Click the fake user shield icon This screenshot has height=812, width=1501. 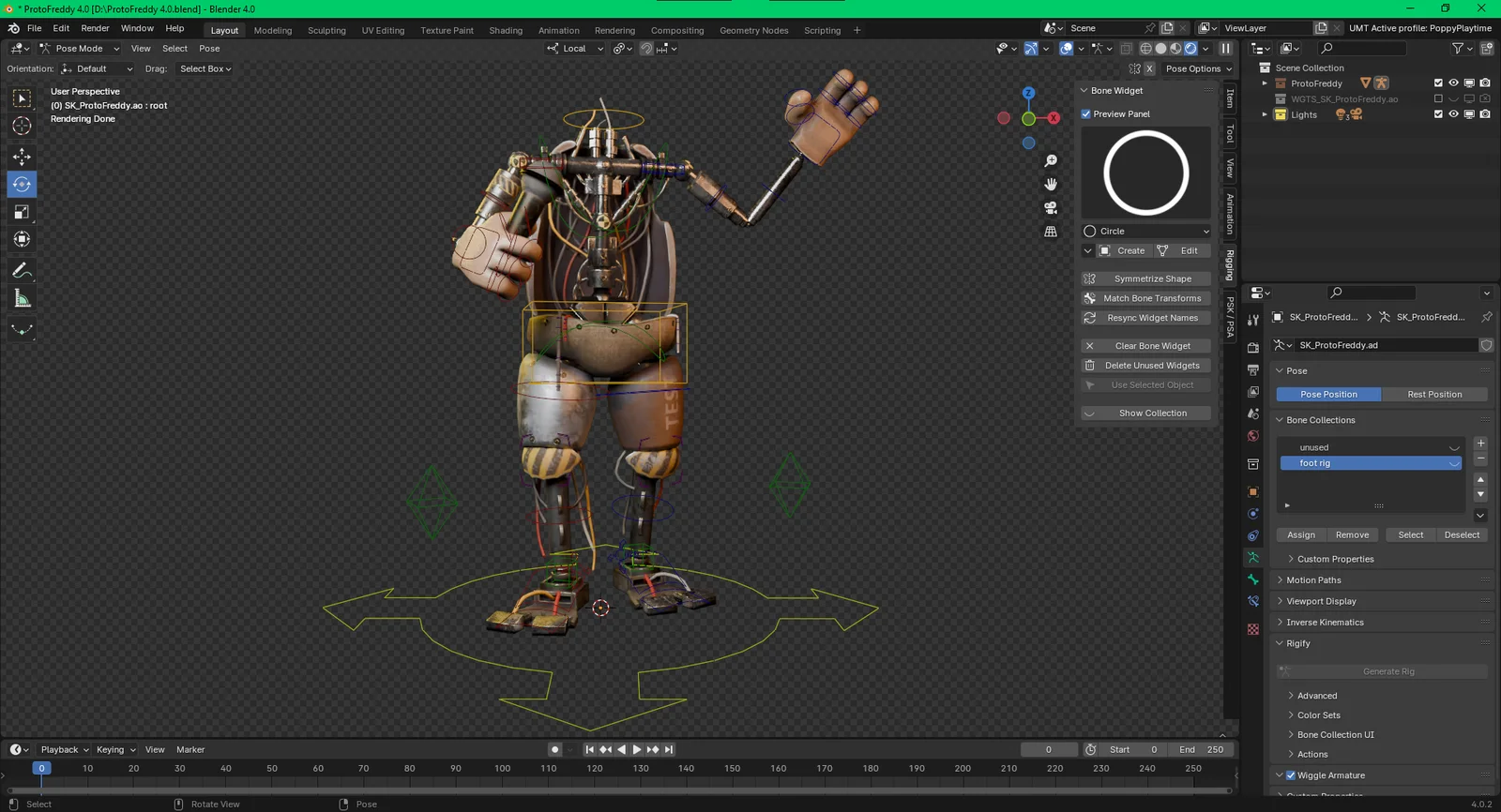coord(1486,345)
